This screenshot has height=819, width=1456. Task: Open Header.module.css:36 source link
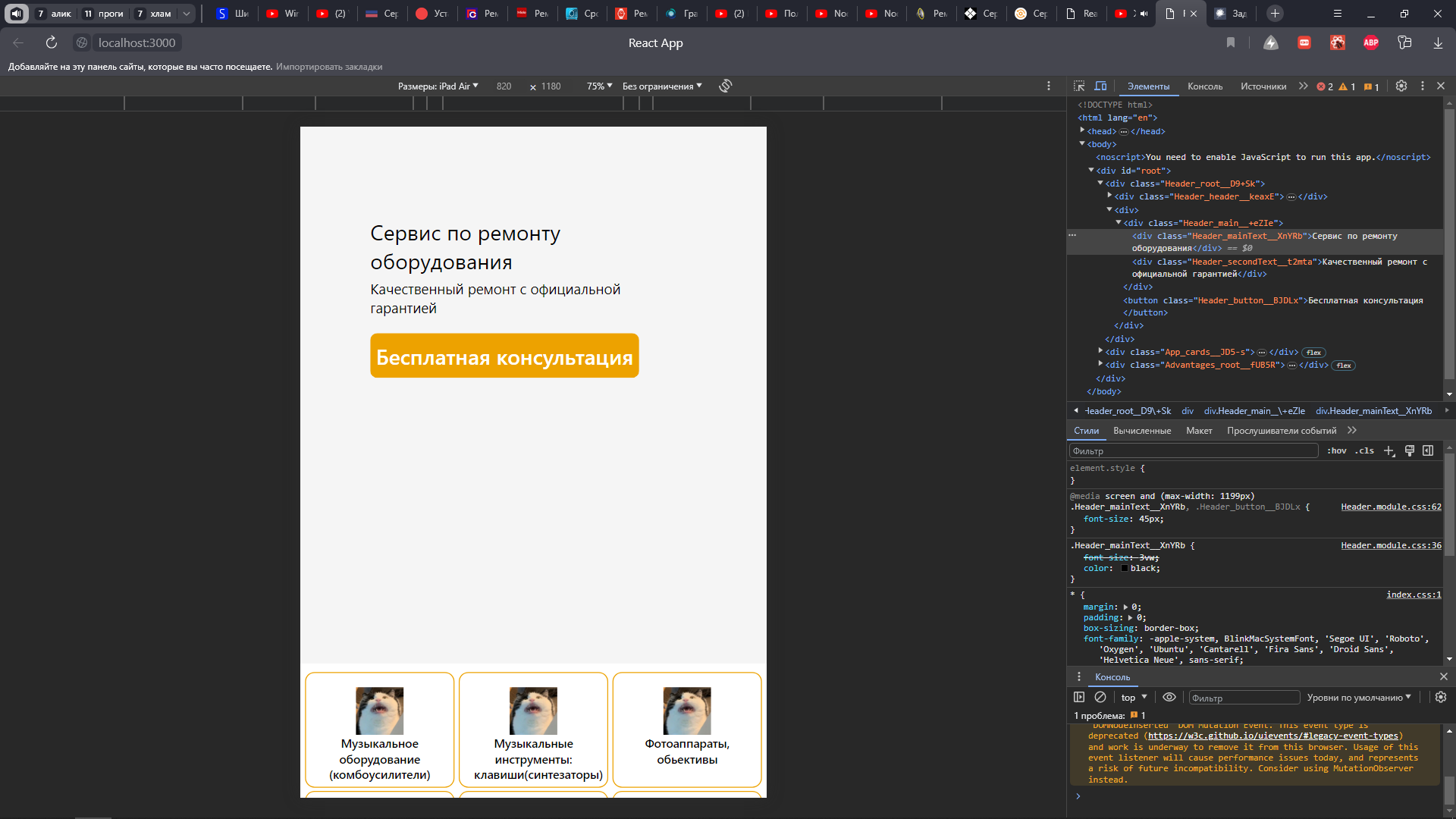1391,545
